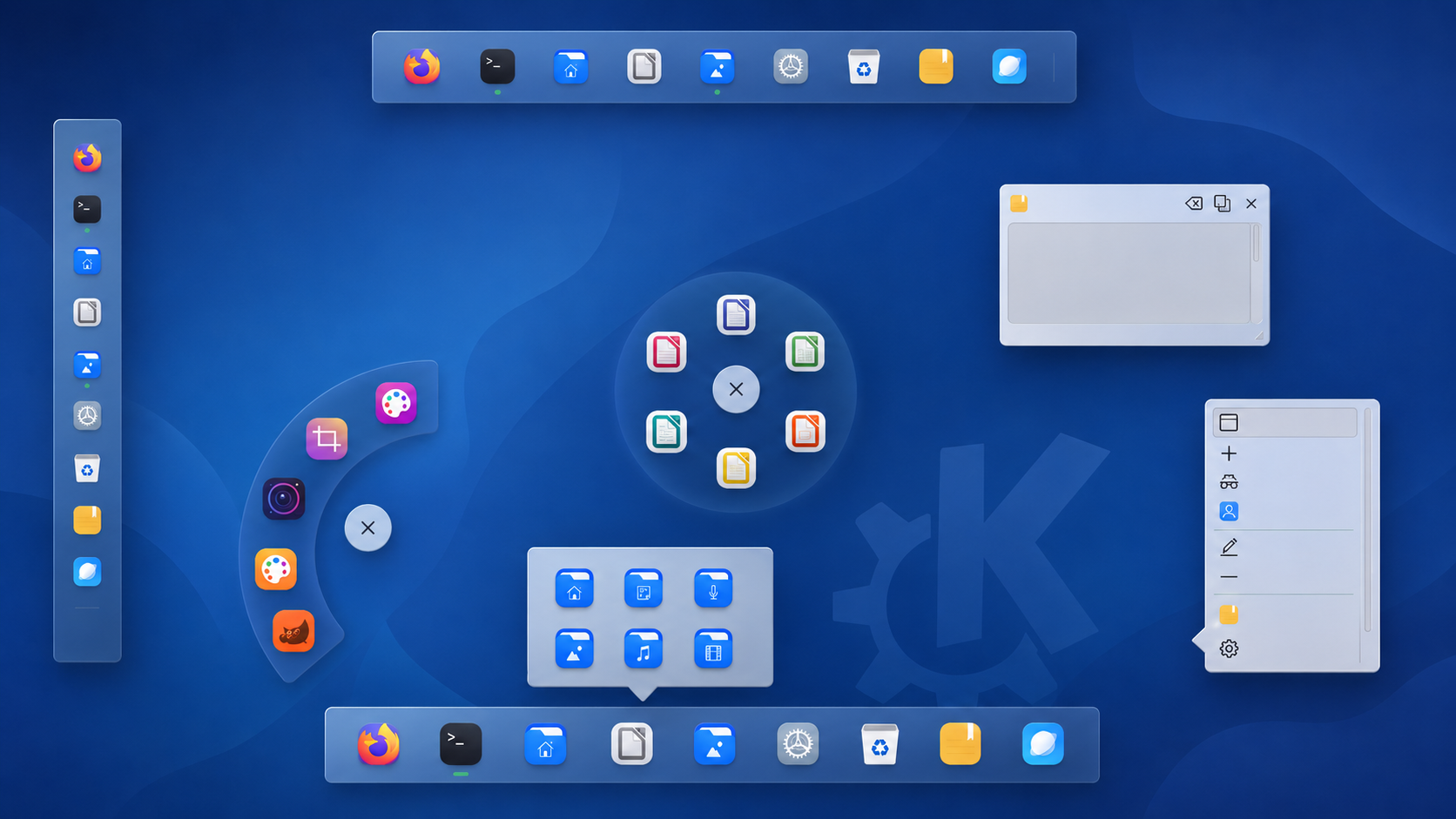Open the teal document icon in the circular menu
Screen dimensions: 1456x819
coord(666,432)
